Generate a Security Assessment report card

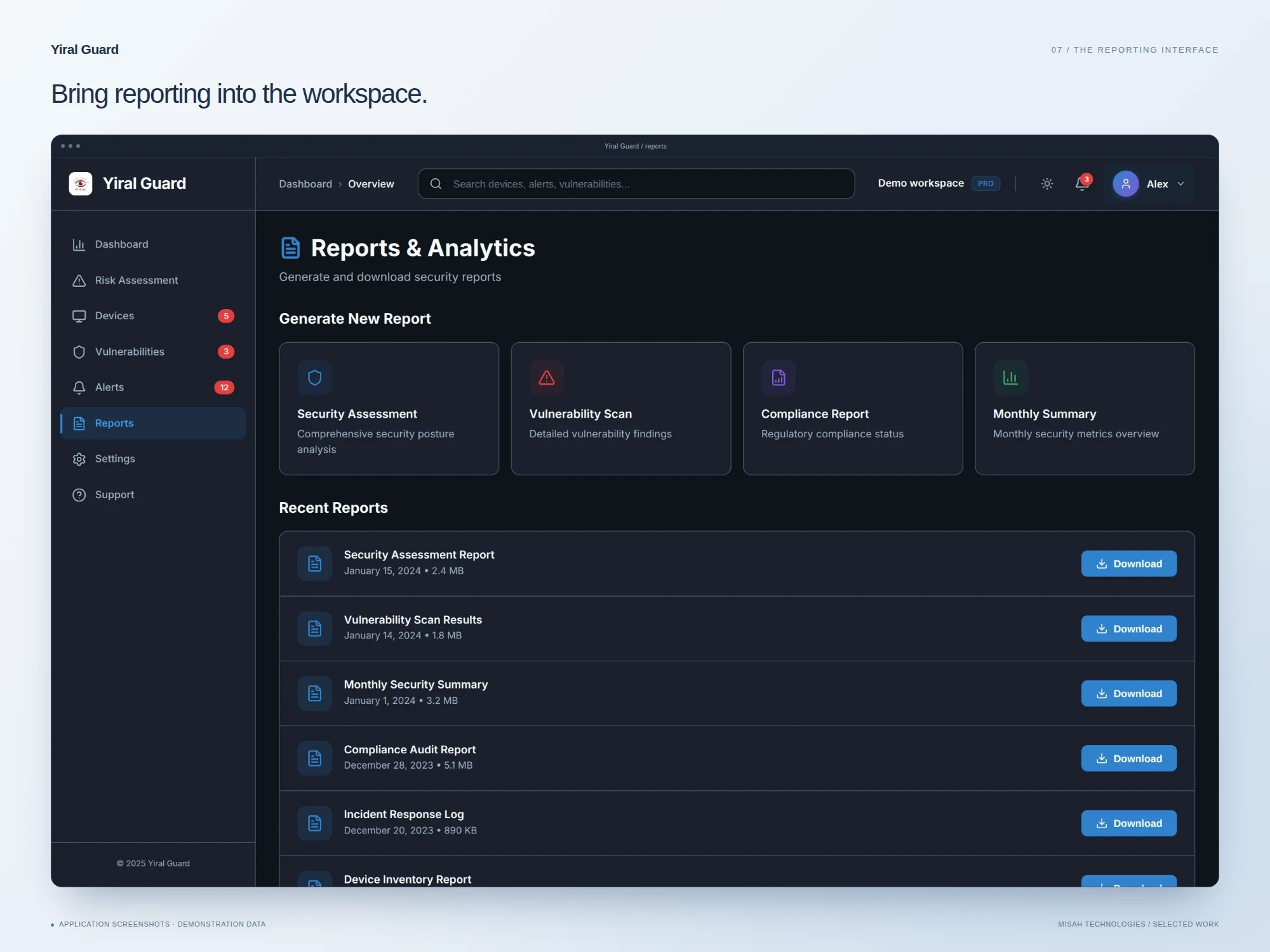389,409
